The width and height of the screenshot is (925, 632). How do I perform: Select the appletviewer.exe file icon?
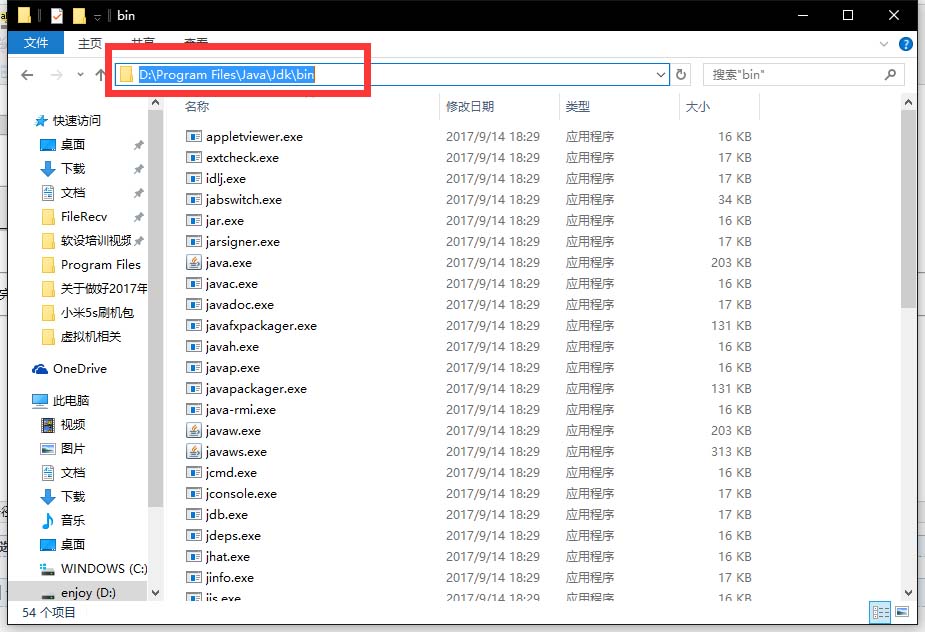click(x=193, y=137)
